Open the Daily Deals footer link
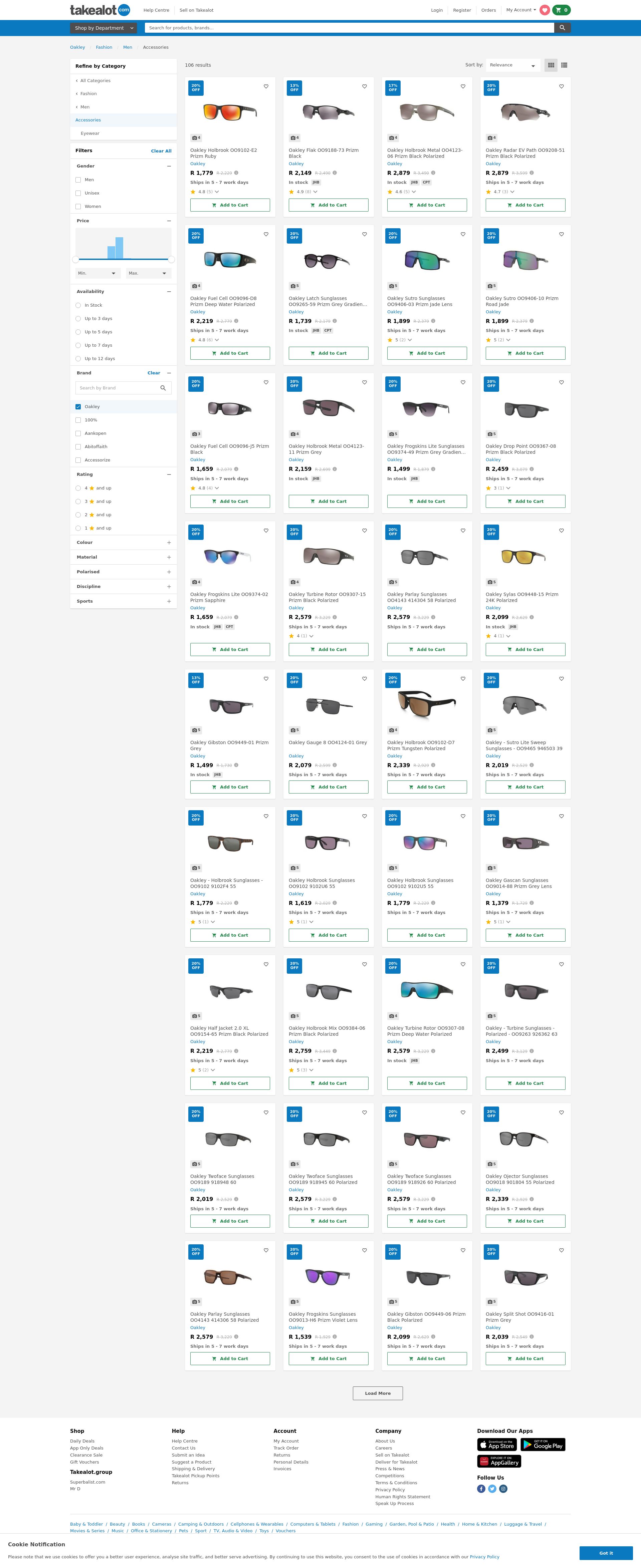This screenshot has height=1568, width=641. point(82,1442)
